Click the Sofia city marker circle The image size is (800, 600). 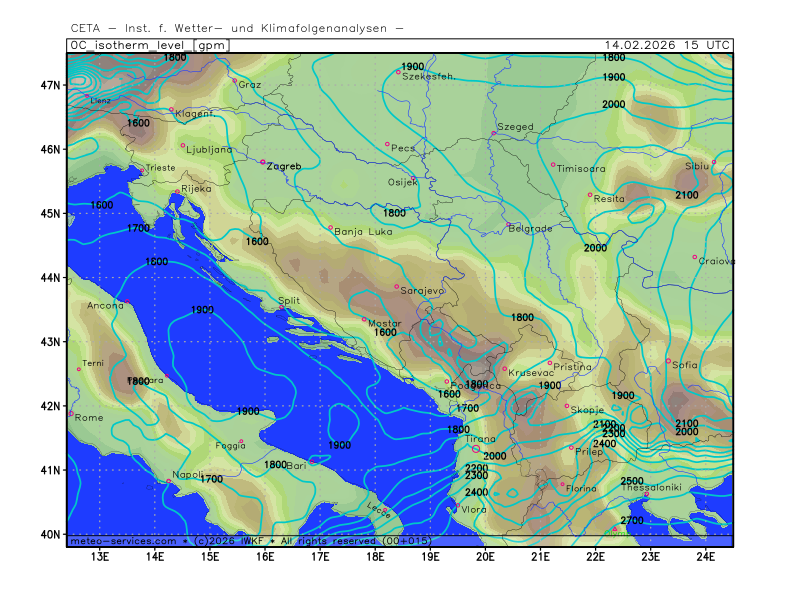pos(669,361)
